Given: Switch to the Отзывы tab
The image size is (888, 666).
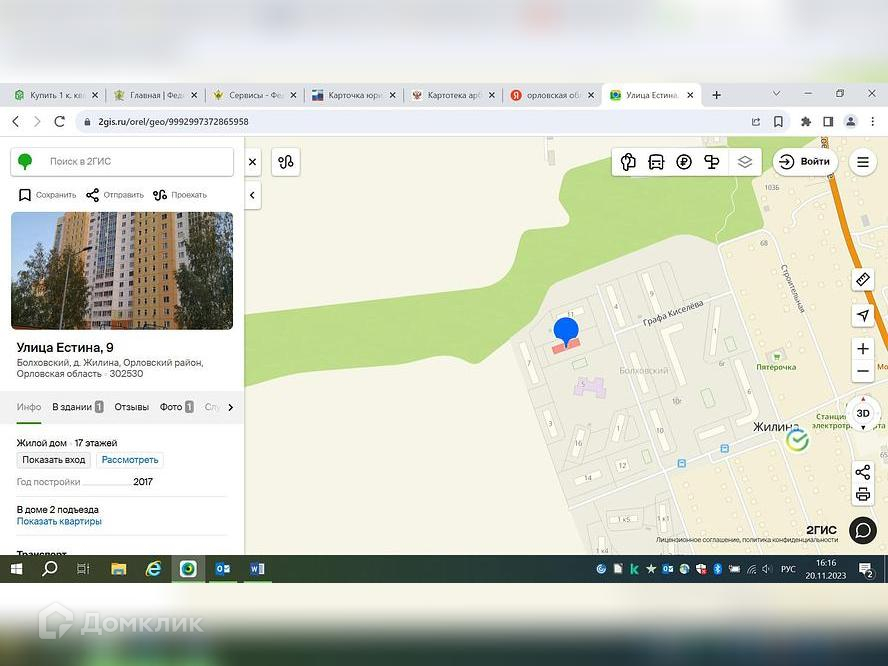Looking at the screenshot, I should tap(131, 407).
